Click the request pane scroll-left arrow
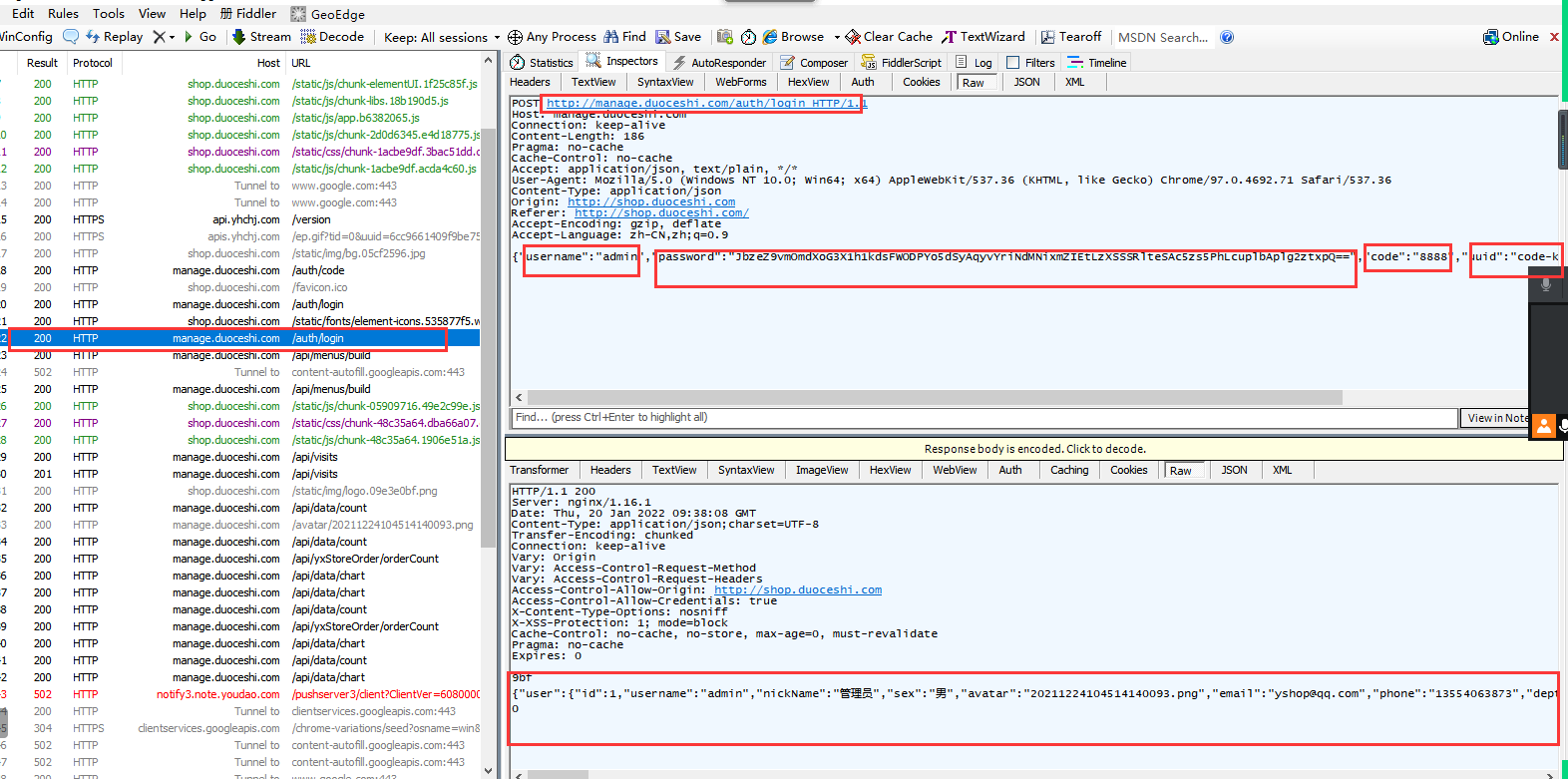 518,397
